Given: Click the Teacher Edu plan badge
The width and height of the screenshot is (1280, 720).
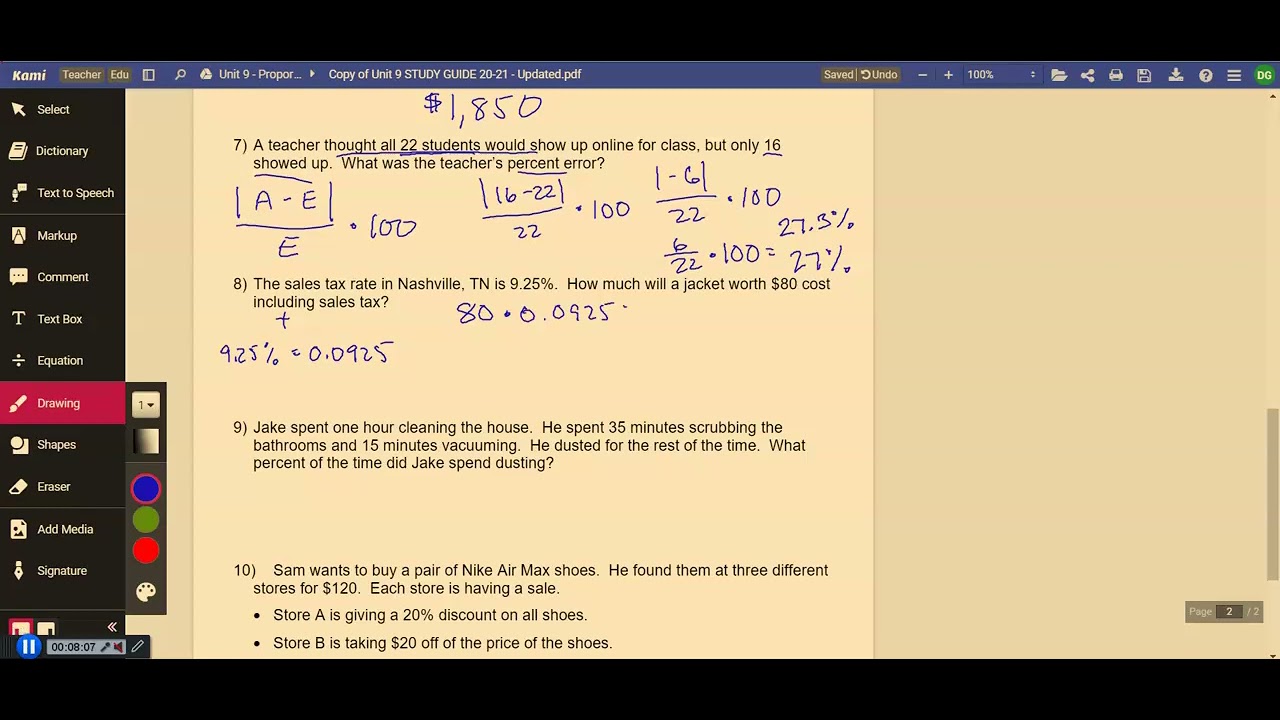Looking at the screenshot, I should coord(95,75).
